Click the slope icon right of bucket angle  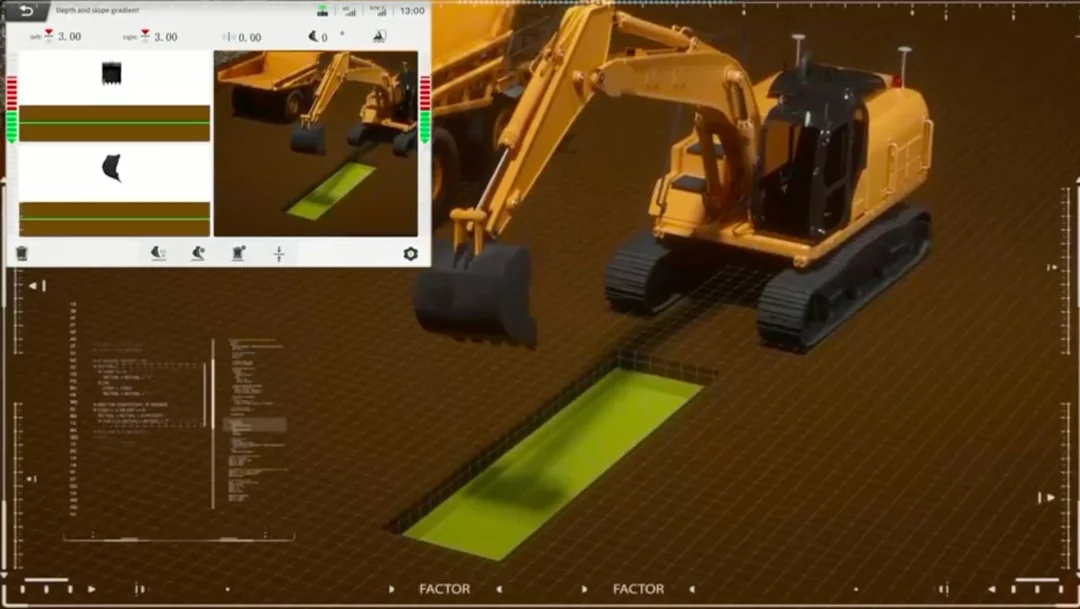click(379, 37)
